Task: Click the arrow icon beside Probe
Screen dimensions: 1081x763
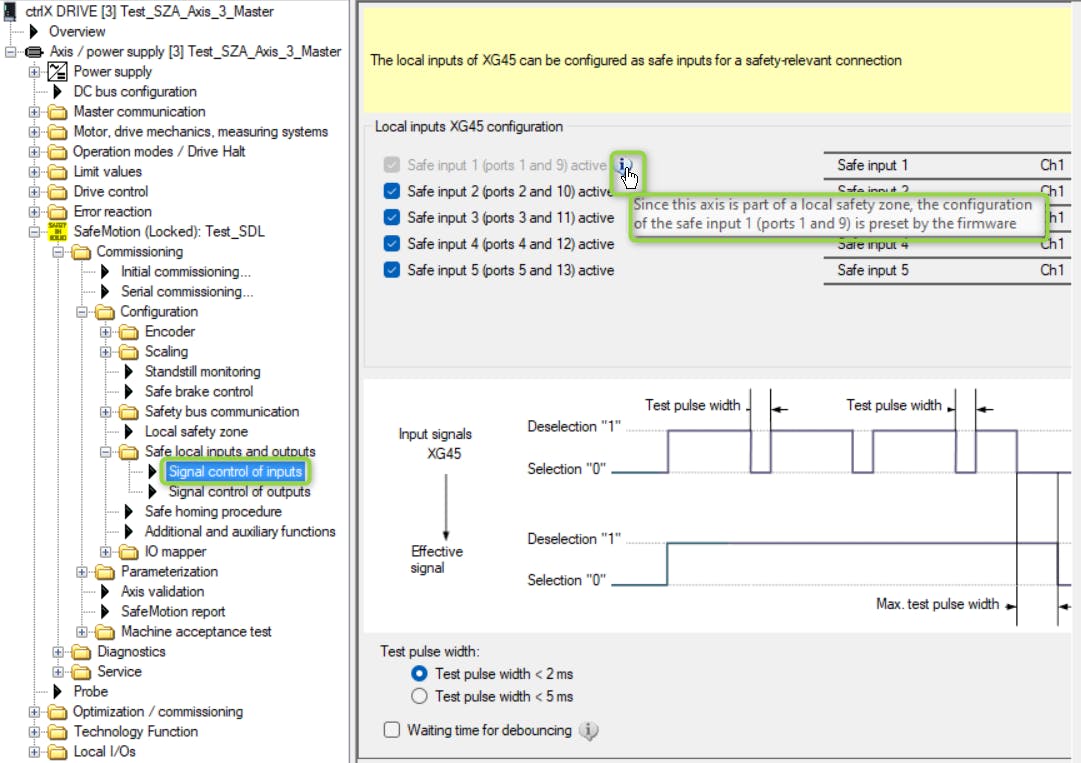Action: pyautogui.click(x=58, y=691)
